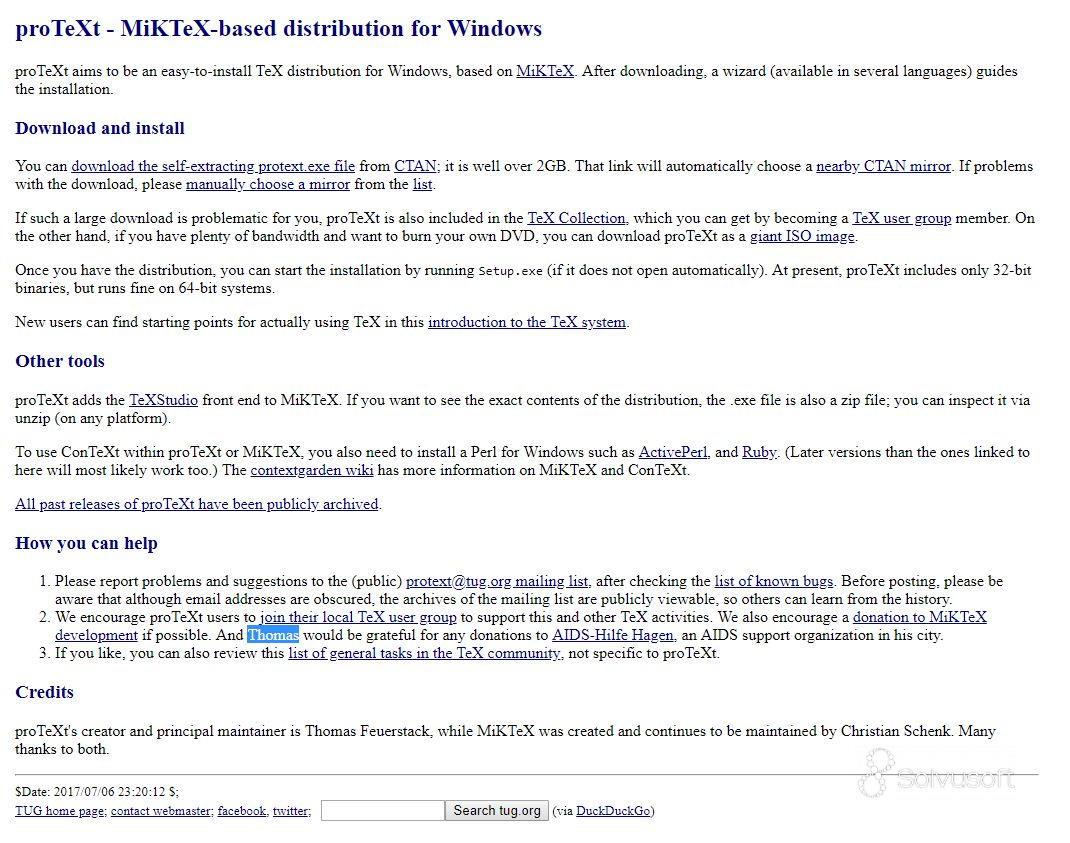Open the TeXStudio link
The height and width of the screenshot is (843, 1070).
(x=163, y=400)
